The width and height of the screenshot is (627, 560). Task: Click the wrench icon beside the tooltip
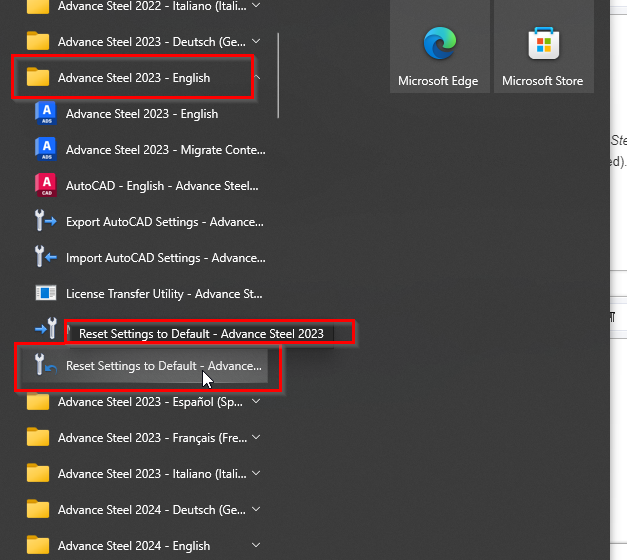pyautogui.click(x=46, y=328)
